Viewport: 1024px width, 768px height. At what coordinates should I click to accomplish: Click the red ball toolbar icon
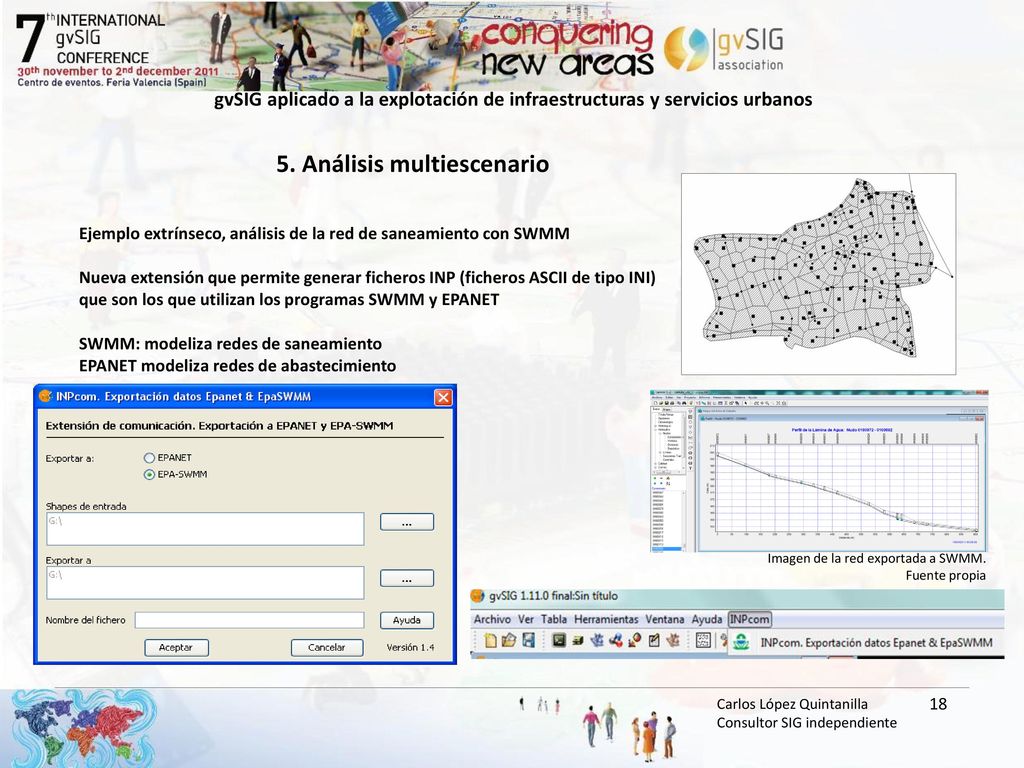click(x=635, y=640)
